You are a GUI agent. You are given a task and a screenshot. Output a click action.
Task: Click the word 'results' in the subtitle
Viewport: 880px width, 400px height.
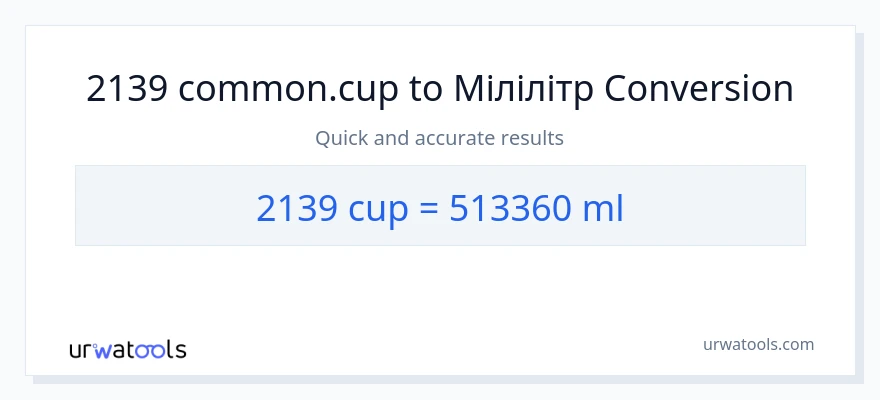[534, 138]
